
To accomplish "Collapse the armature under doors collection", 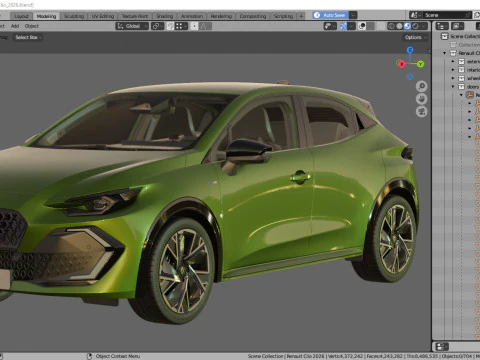I will tap(461, 95).
